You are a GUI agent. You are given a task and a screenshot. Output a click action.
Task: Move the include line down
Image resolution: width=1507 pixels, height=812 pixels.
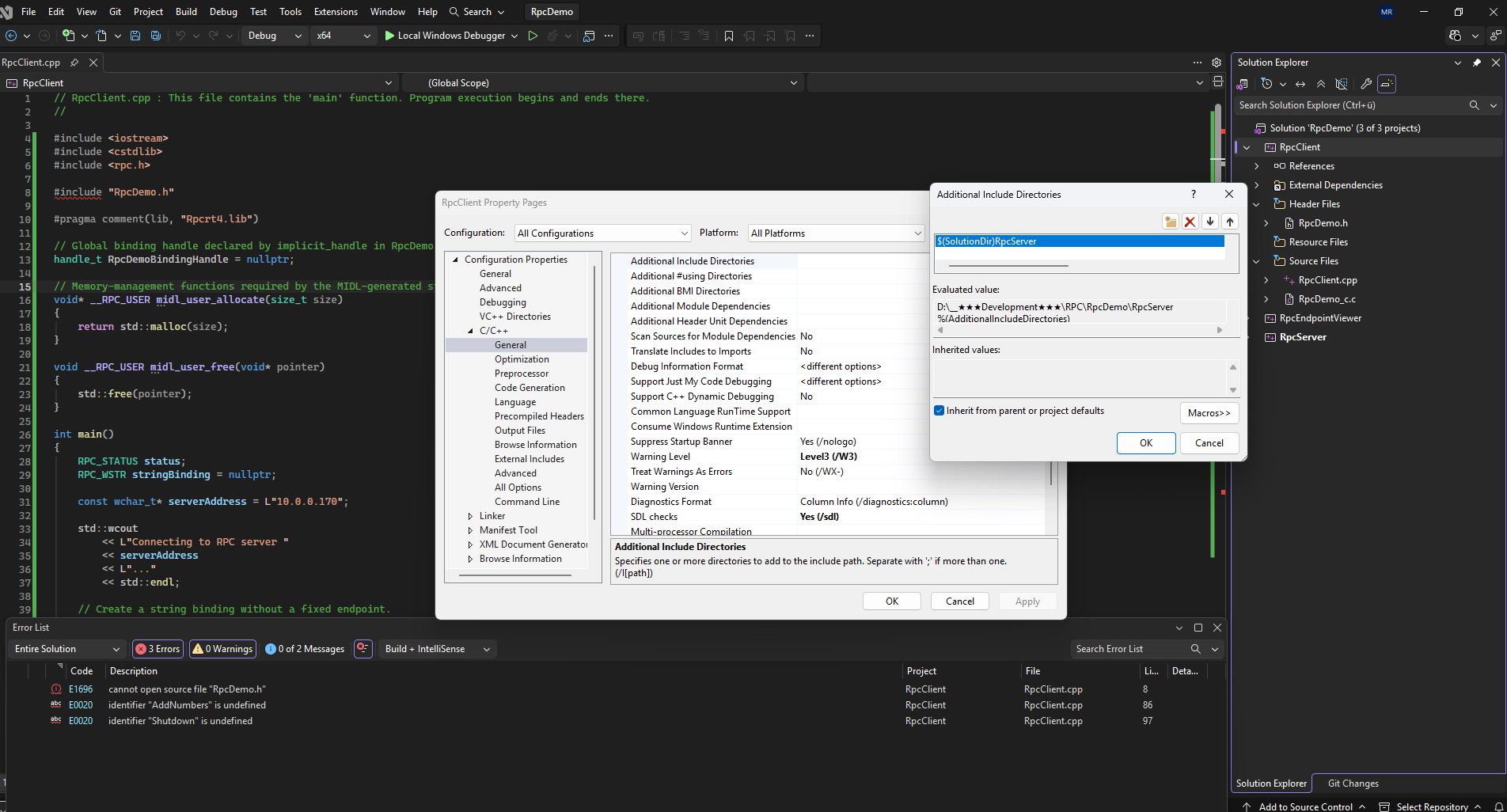click(1210, 222)
